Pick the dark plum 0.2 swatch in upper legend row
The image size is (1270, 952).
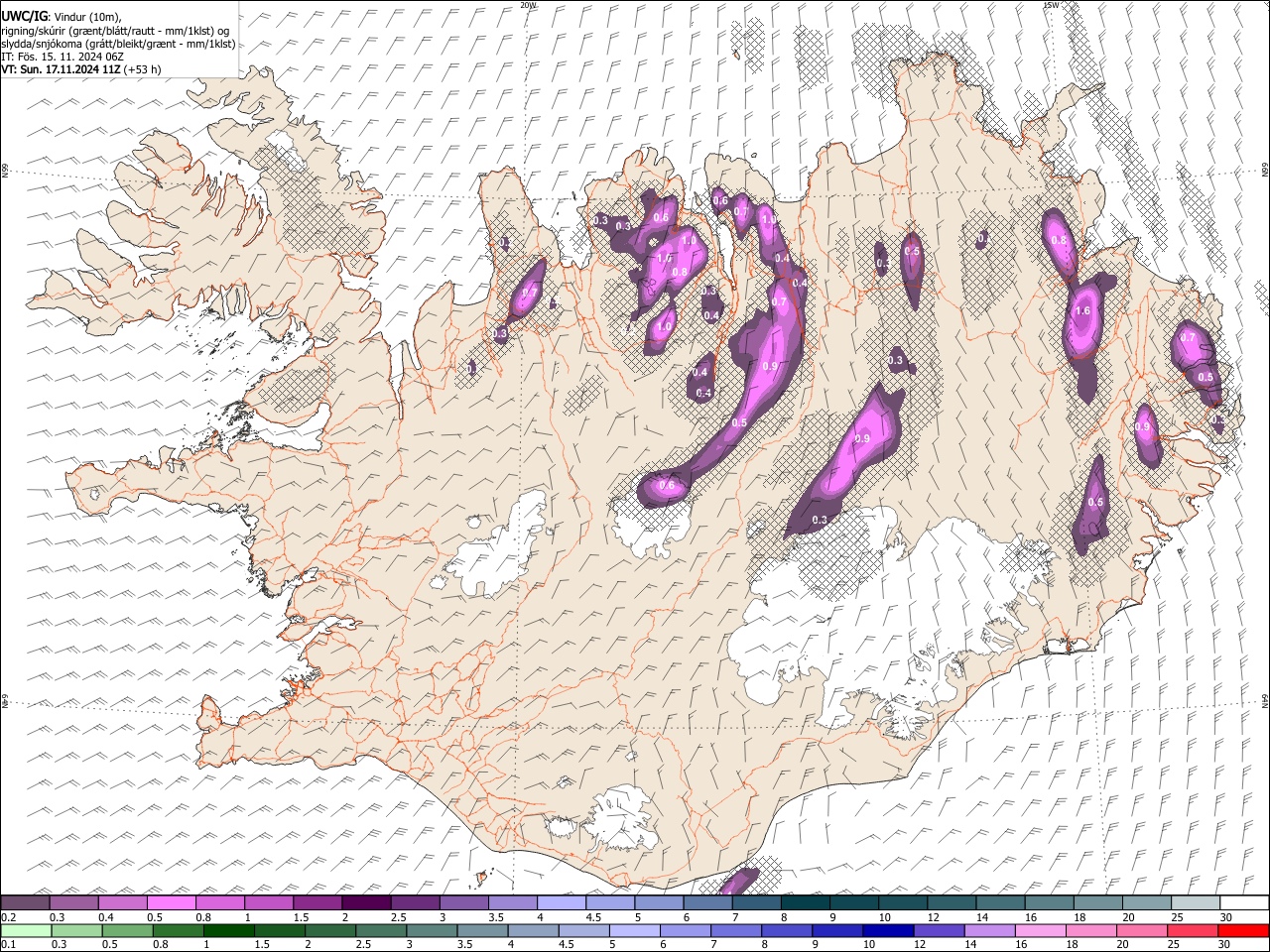point(26,902)
